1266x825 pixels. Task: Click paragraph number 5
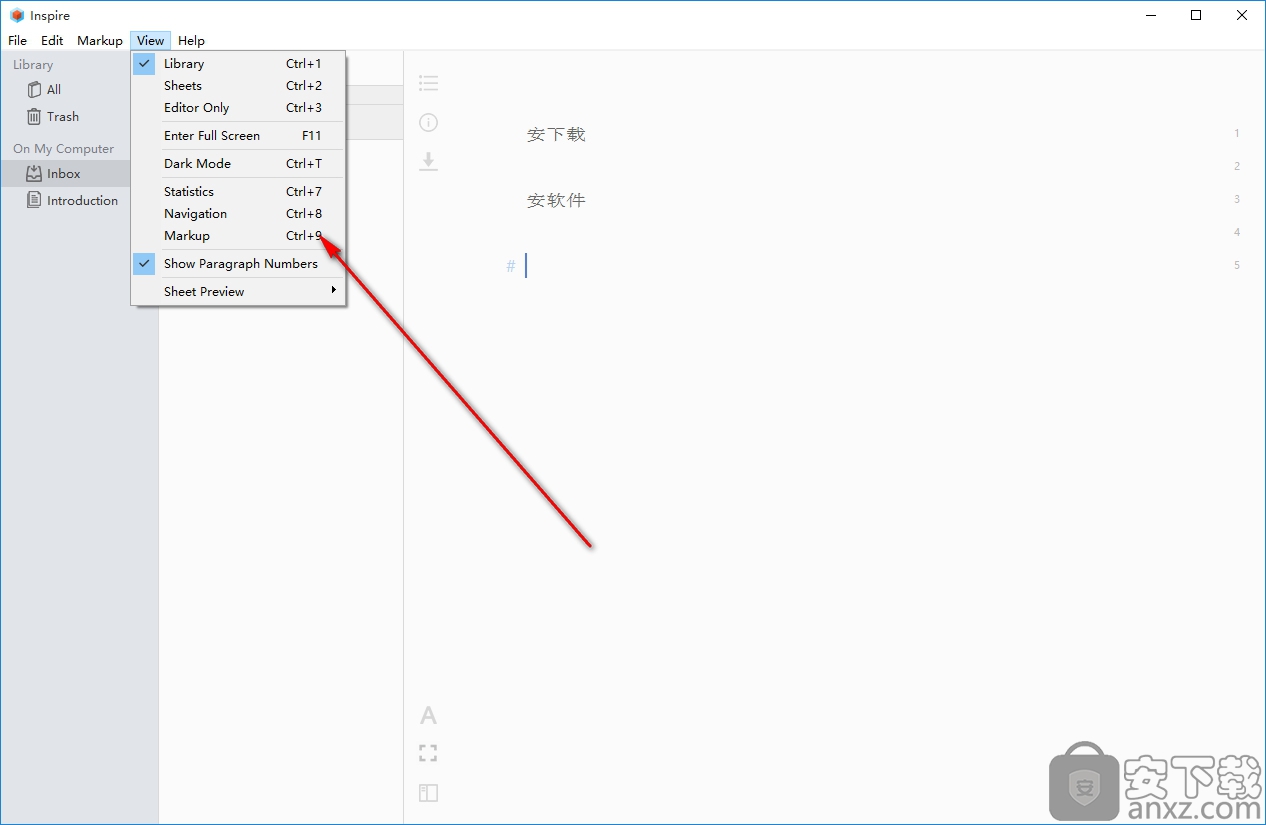tap(1237, 265)
